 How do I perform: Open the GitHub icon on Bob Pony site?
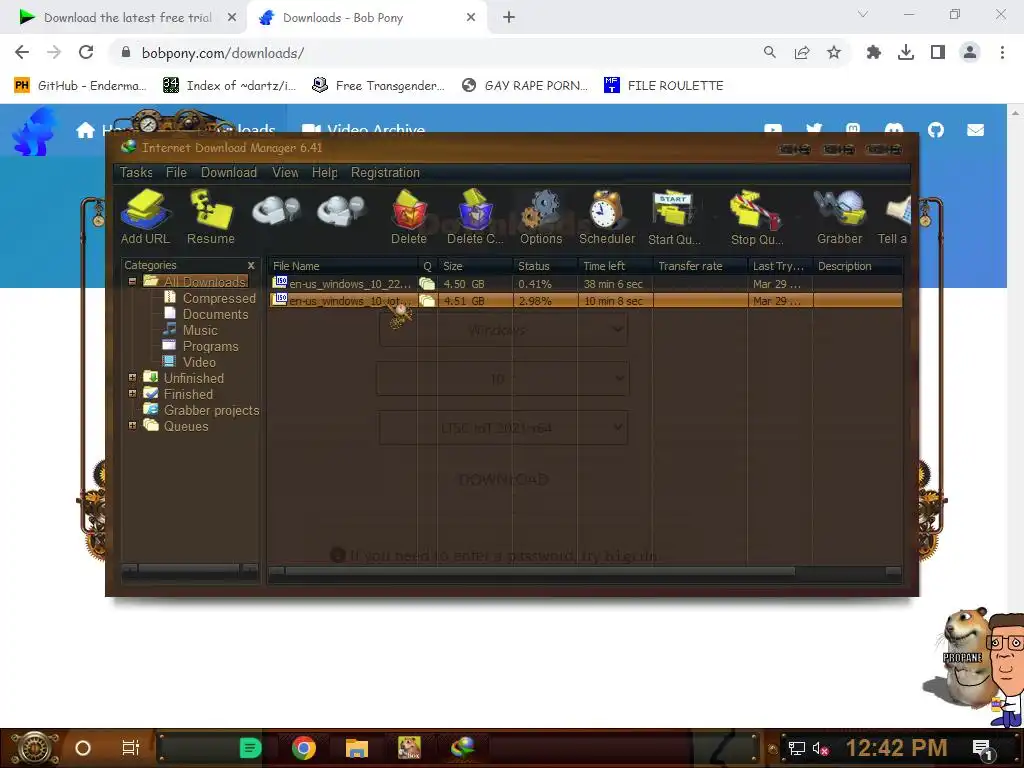point(936,130)
